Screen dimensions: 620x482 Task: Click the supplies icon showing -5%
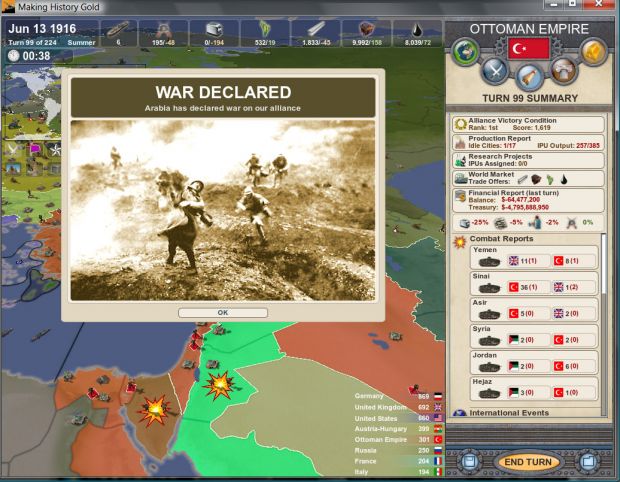(x=501, y=223)
